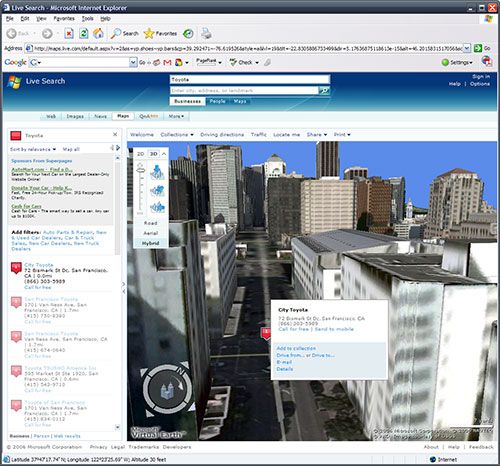Open the Favorites menu in menu bar
Screen dimensions: 500x466
click(64, 19)
